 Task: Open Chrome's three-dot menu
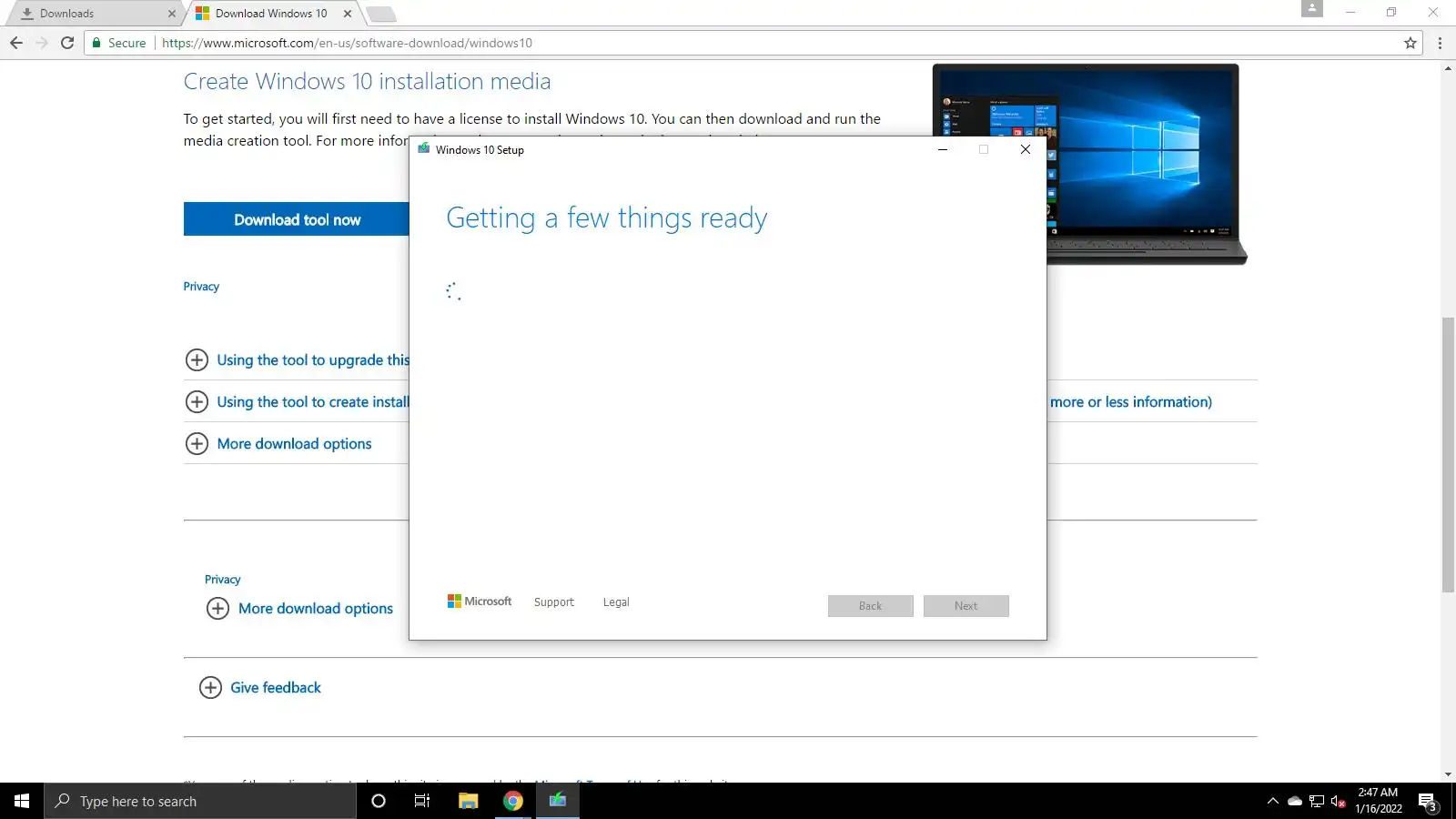click(1440, 43)
